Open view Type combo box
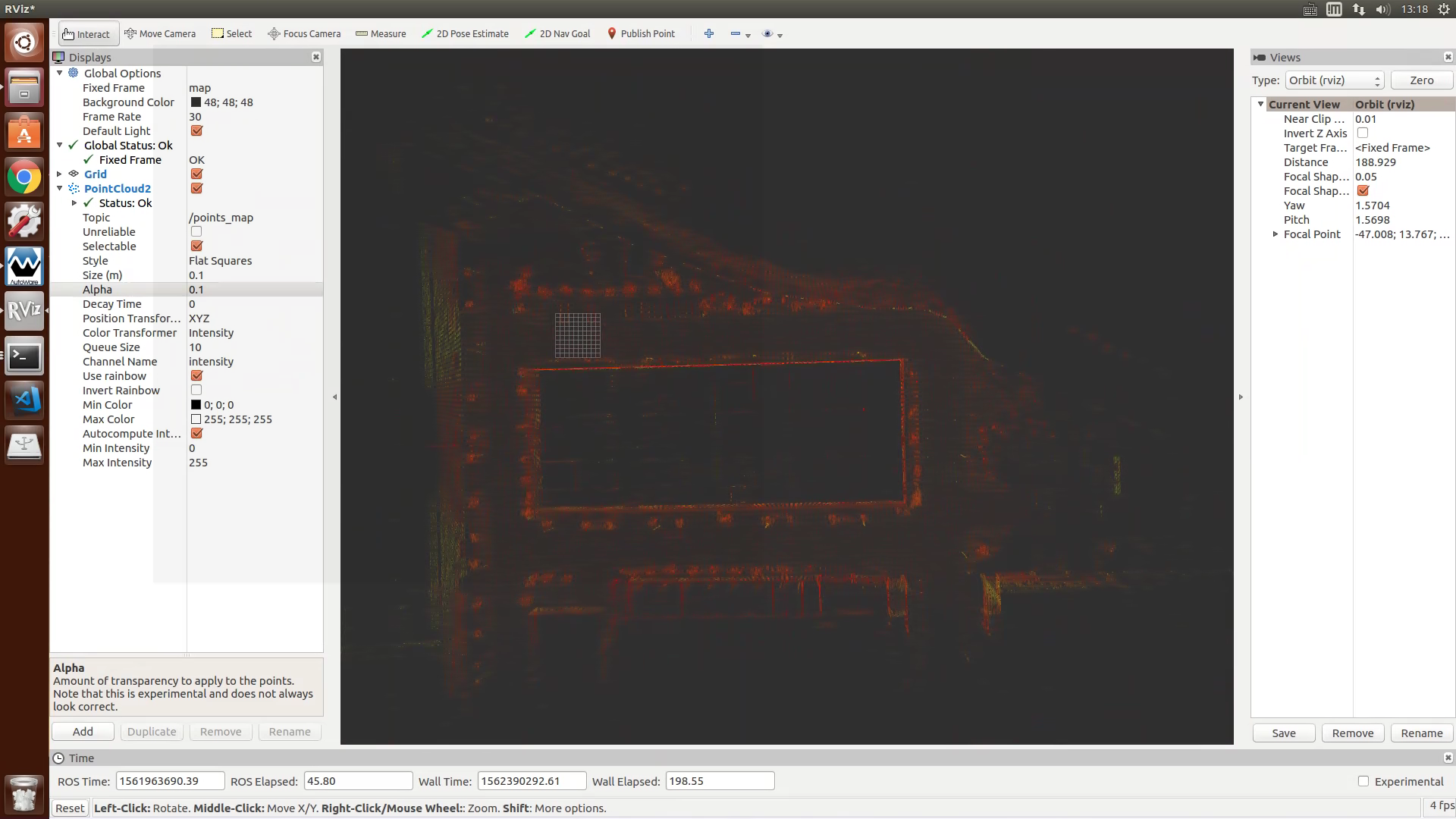Screen dimensions: 1456x819 [1334, 80]
